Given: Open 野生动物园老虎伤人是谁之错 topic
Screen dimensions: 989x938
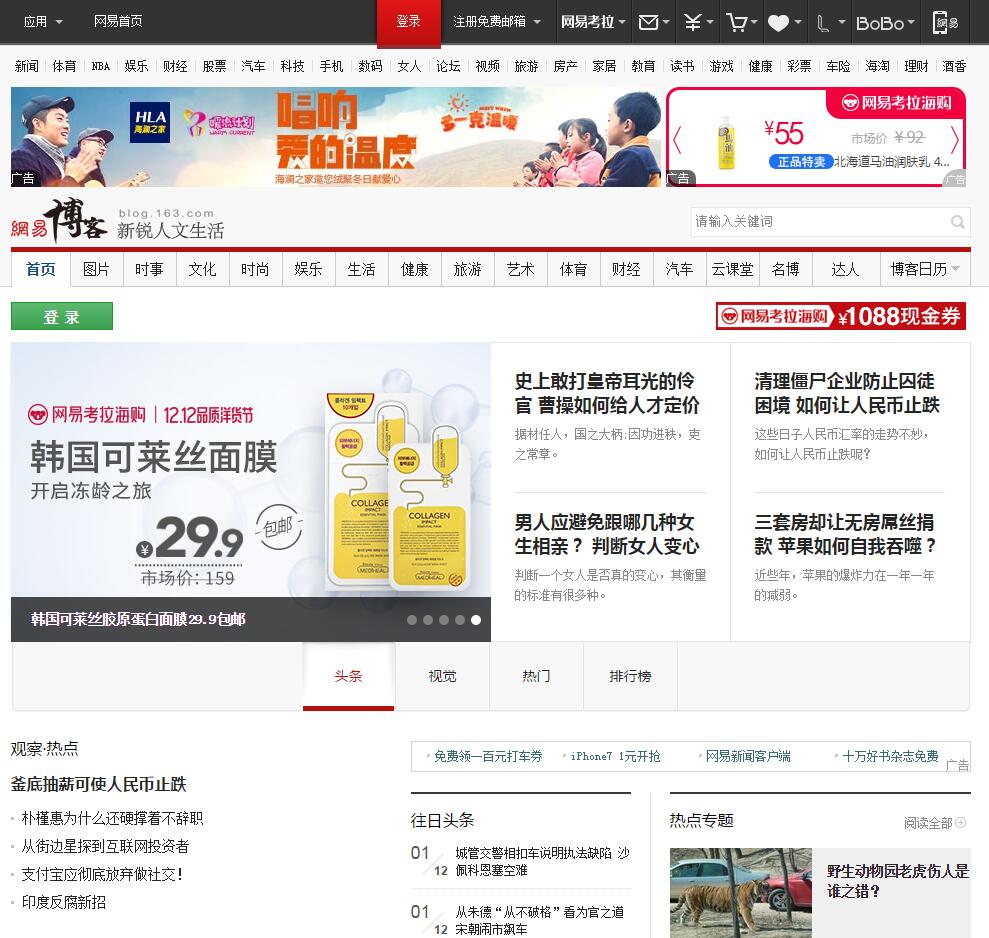Looking at the screenshot, I should 898,881.
